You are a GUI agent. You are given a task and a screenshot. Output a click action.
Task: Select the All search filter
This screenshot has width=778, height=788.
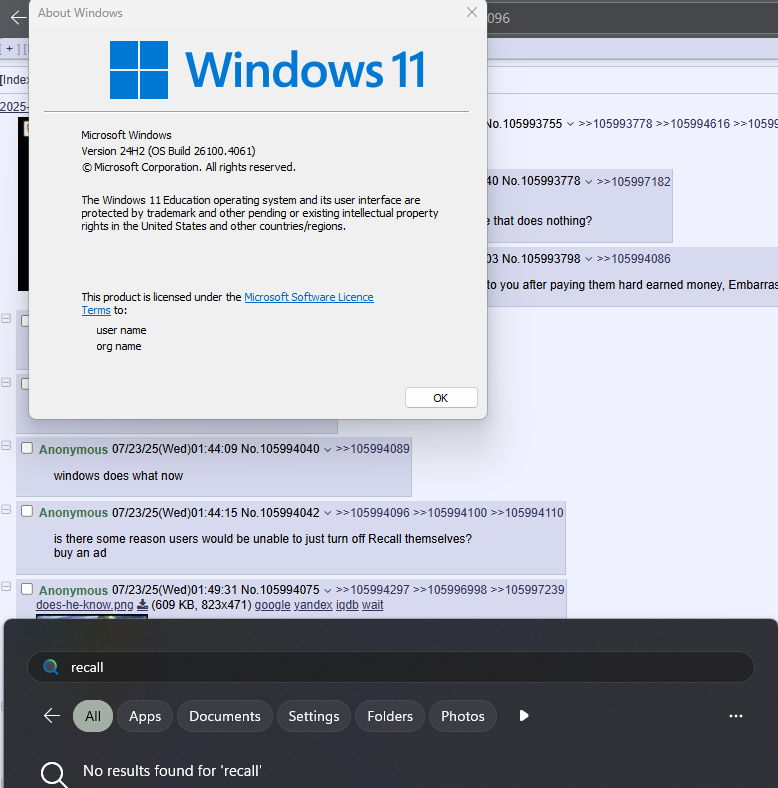click(x=93, y=716)
